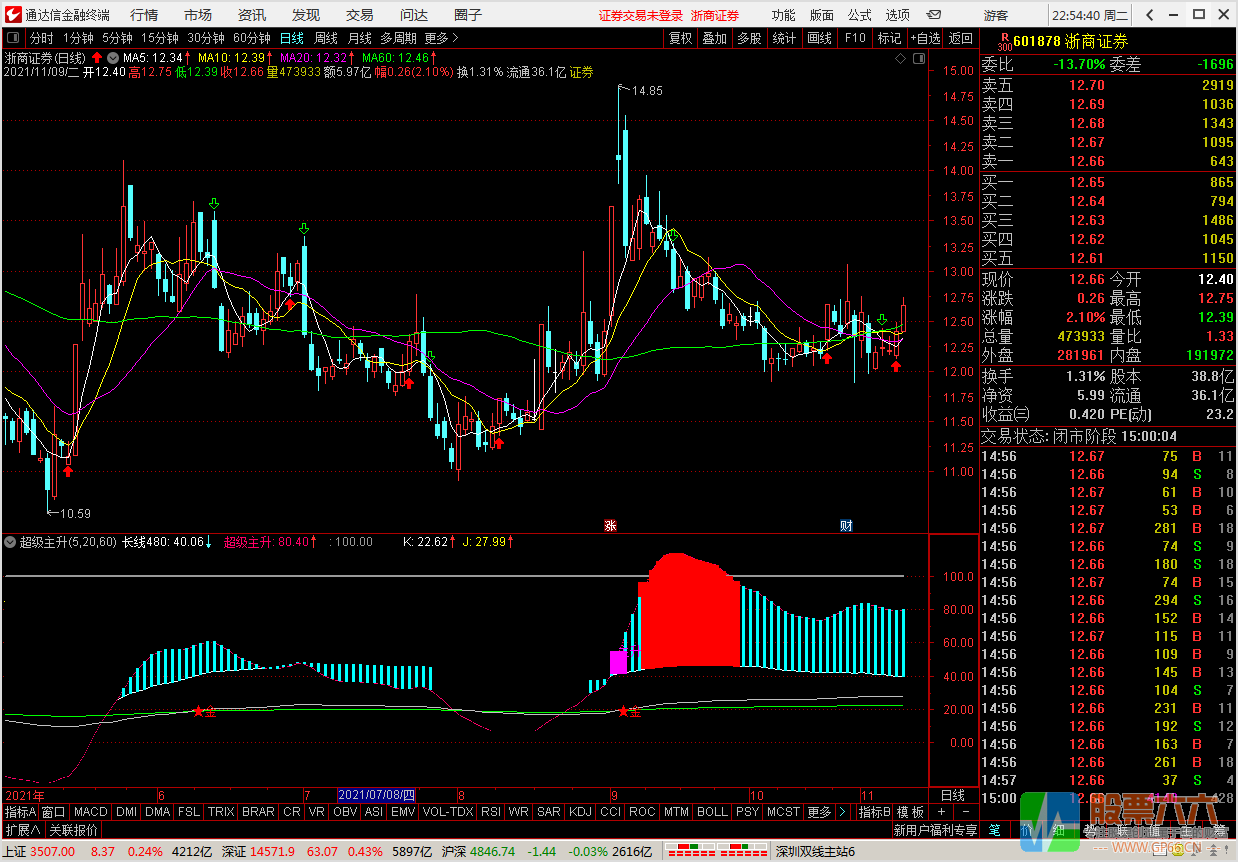Click 证券交易未登录 login link
Viewport: 1238px width, 862px height.
[x=641, y=15]
